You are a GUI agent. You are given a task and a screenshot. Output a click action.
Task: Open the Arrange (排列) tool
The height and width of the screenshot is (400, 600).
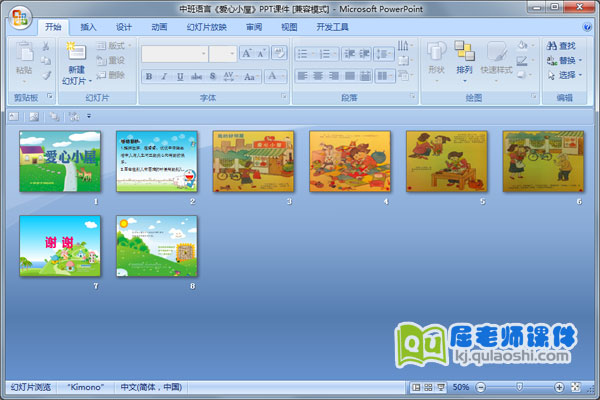click(x=464, y=57)
